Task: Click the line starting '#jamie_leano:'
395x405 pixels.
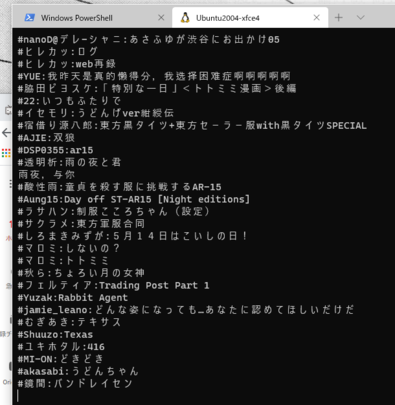Action: pos(186,310)
